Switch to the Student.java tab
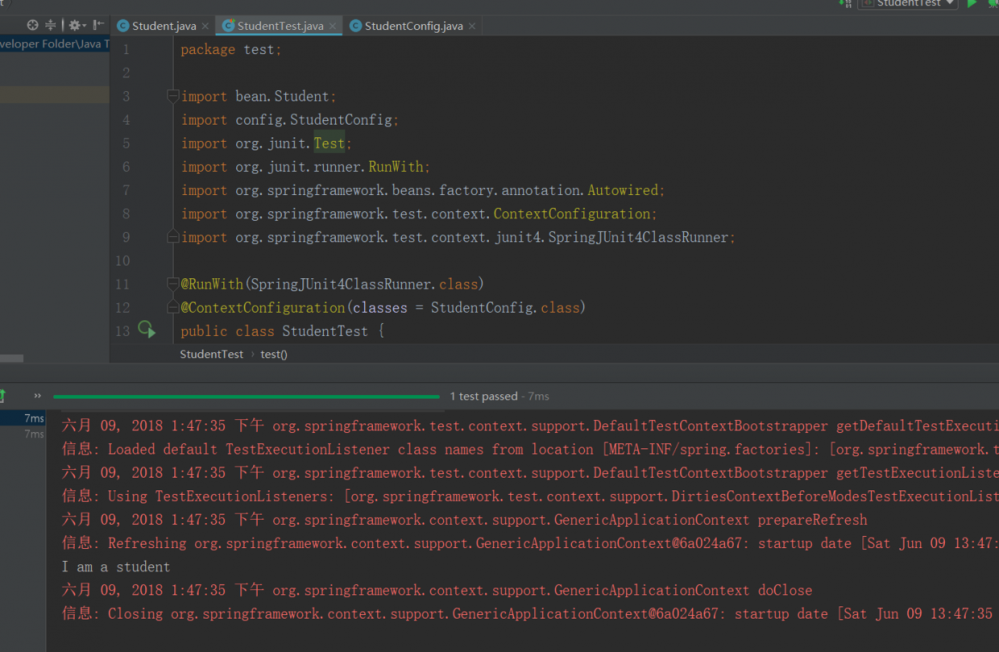Image resolution: width=999 pixels, height=652 pixels. click(x=163, y=26)
